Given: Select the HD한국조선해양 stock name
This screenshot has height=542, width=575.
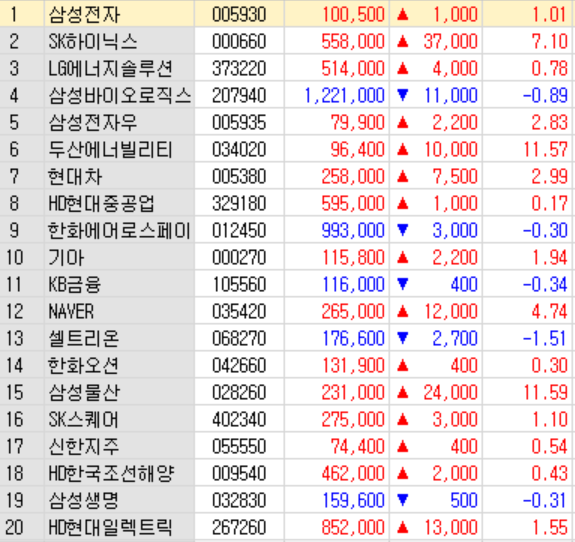Looking at the screenshot, I should click(111, 473).
